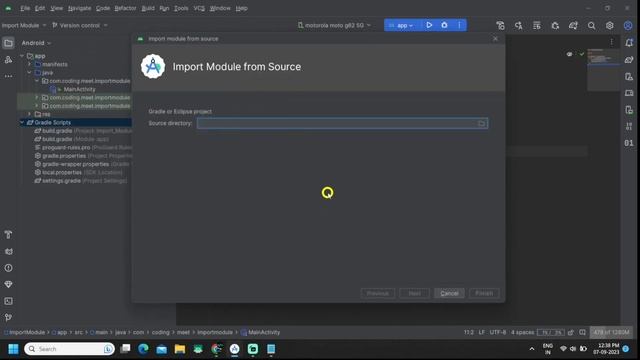Open Git version control sidebar icon

(8, 317)
